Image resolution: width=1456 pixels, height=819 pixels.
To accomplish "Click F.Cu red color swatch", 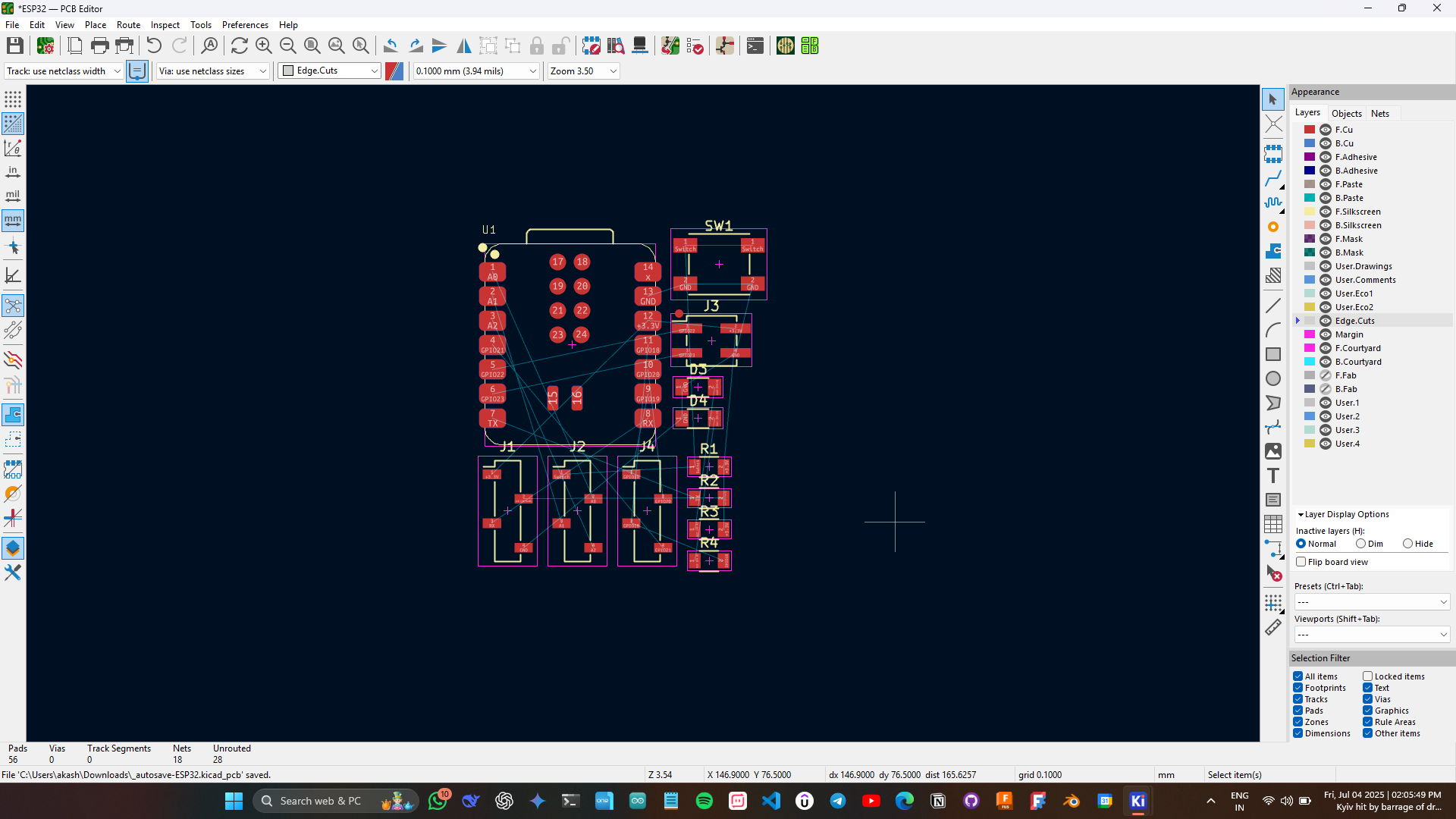I will tap(1310, 130).
